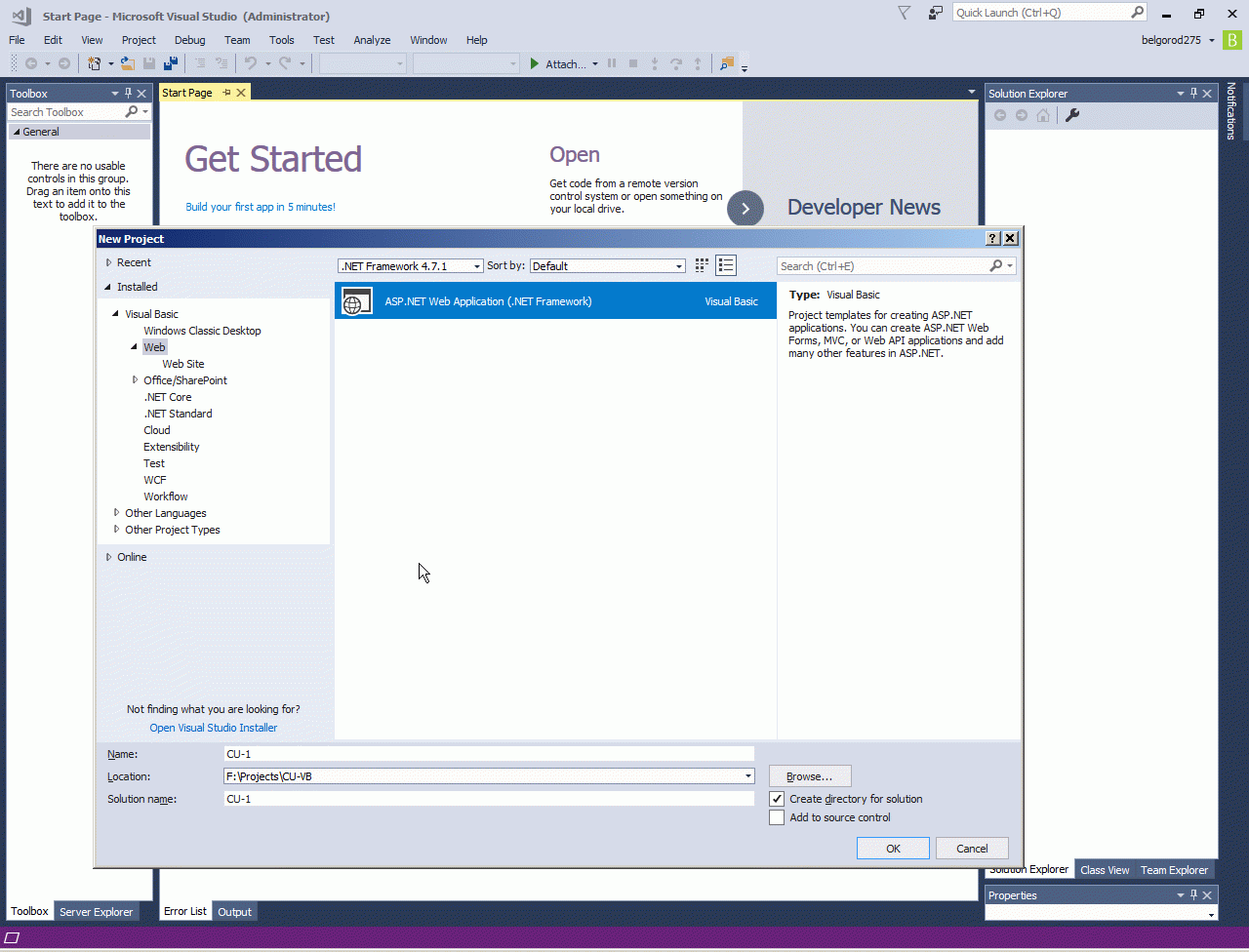
Task: Pin the Toolbox panel with its pushpin
Action: 128,94
